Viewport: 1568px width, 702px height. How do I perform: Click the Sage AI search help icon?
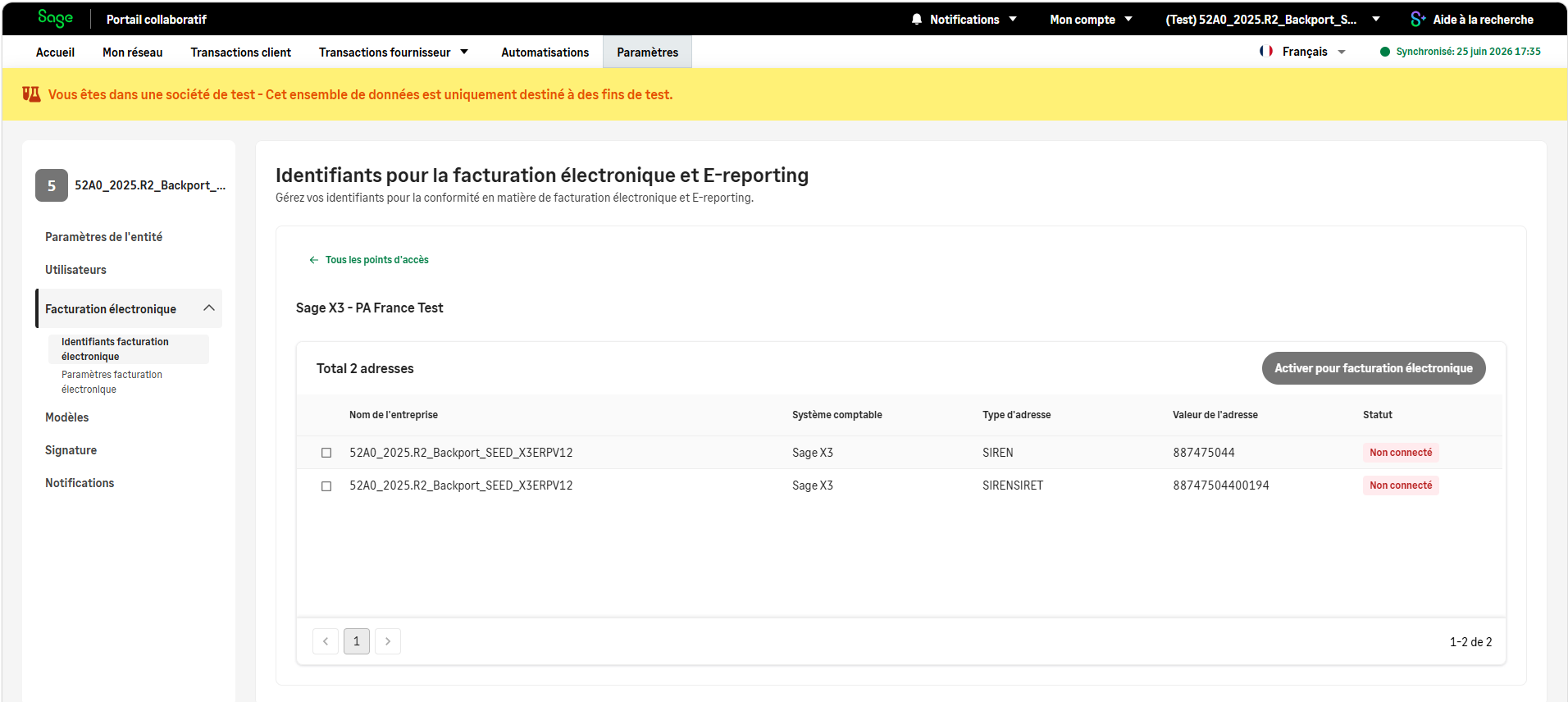pyautogui.click(x=1418, y=19)
